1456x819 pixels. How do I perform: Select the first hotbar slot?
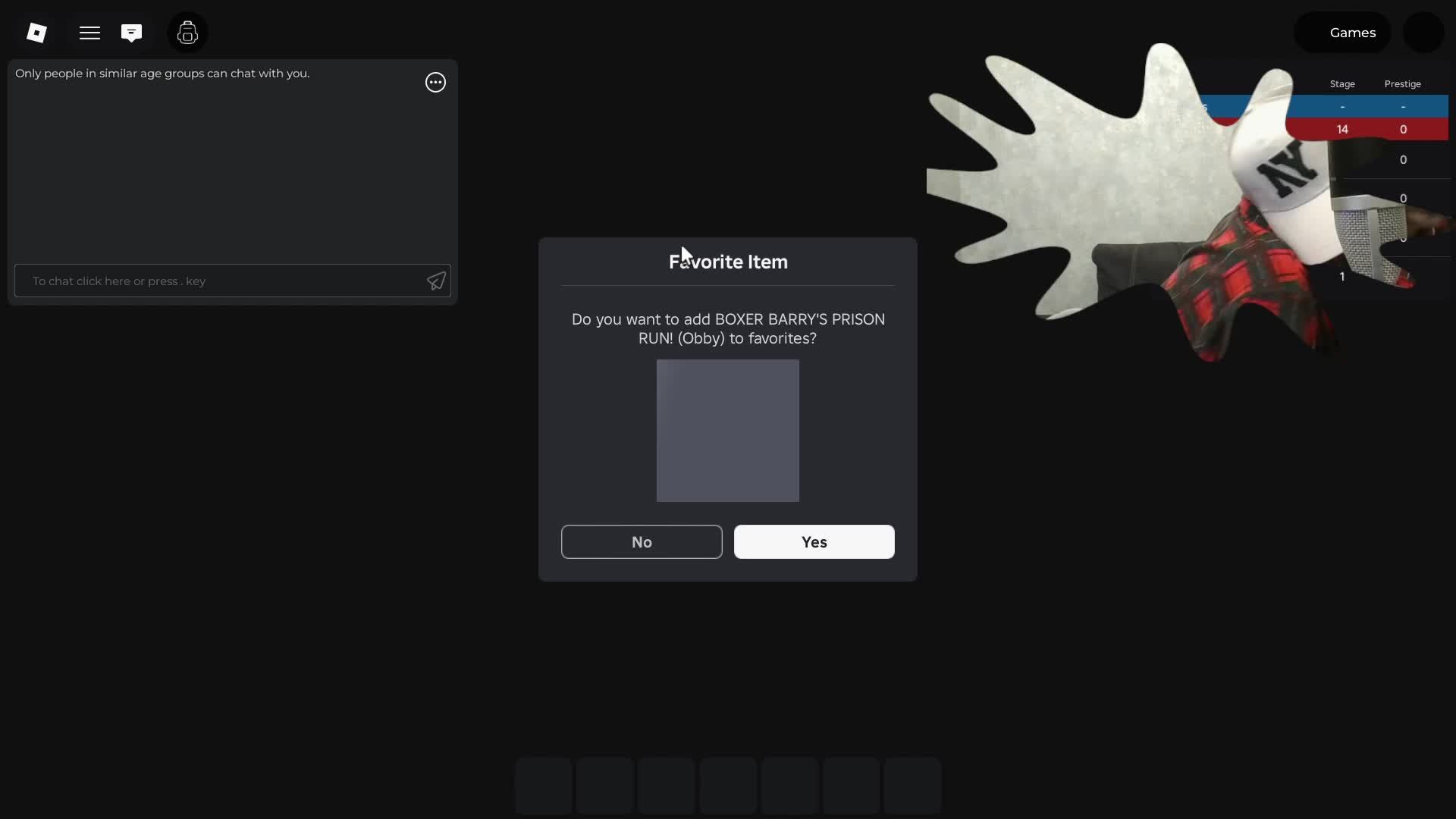point(544,786)
